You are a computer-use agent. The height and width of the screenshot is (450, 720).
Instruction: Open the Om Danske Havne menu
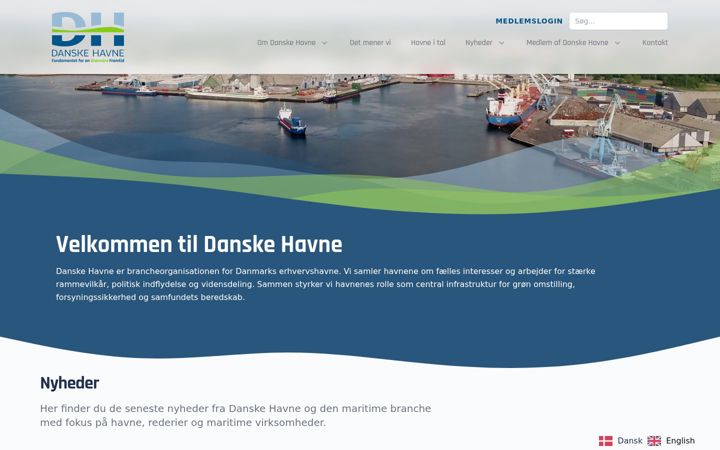[x=286, y=43]
